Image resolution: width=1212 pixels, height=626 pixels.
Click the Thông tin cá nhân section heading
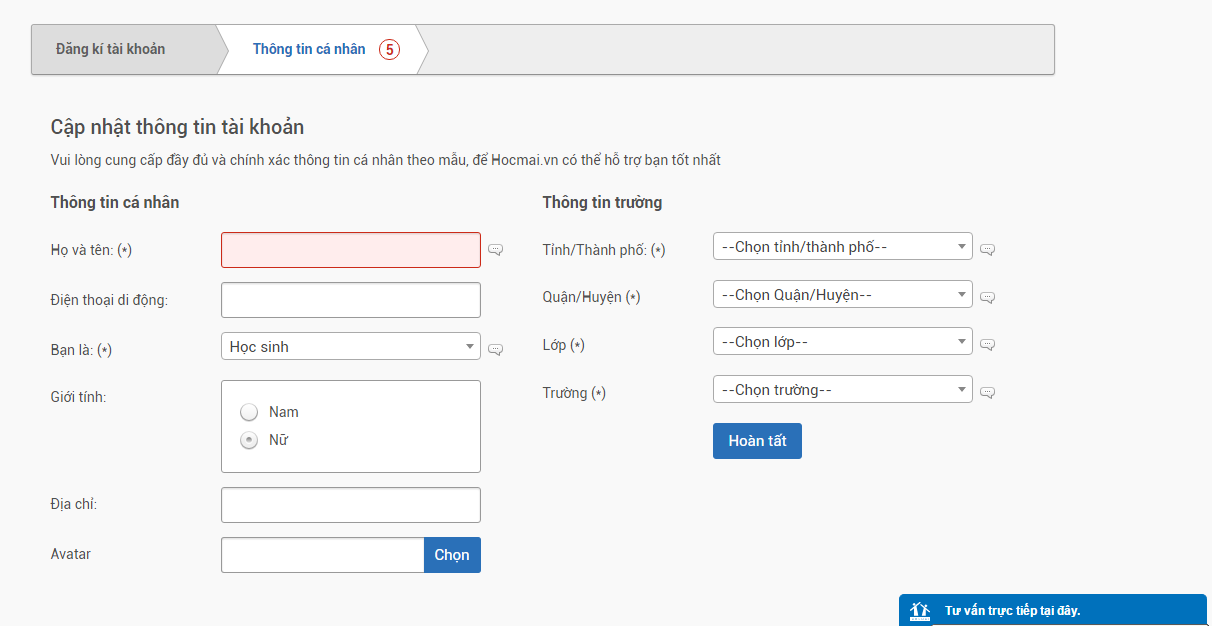click(x=115, y=202)
